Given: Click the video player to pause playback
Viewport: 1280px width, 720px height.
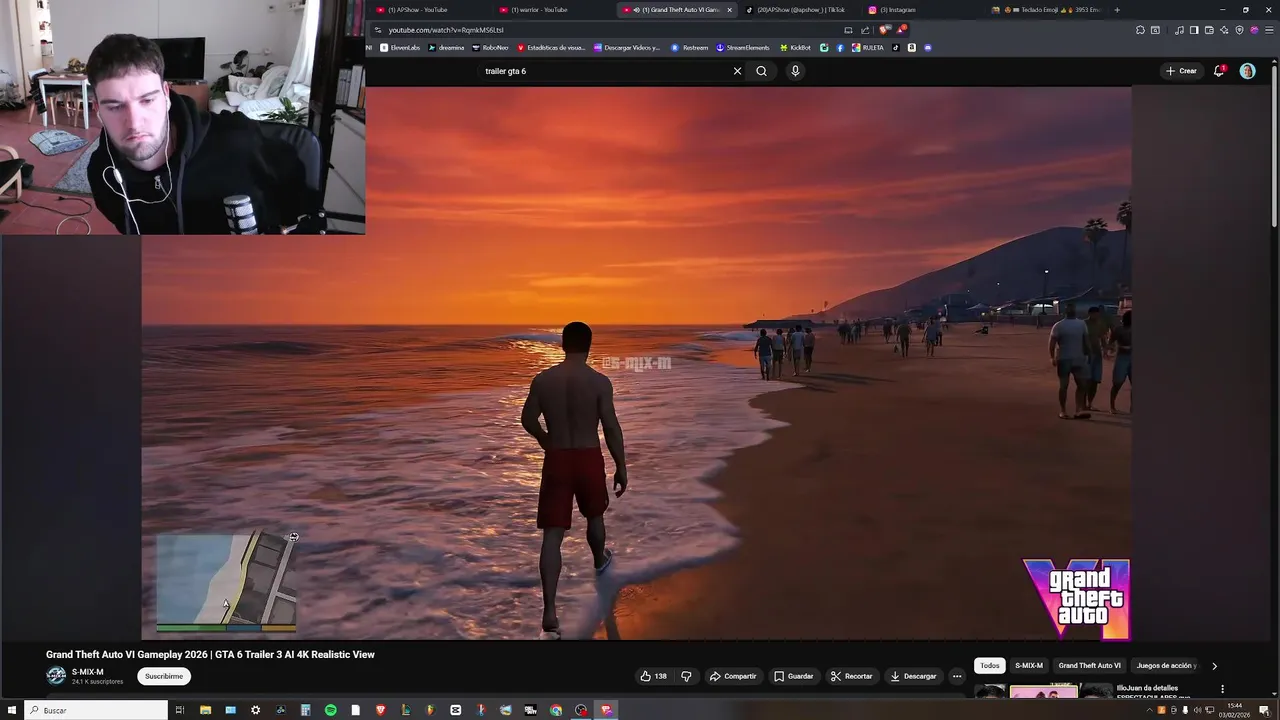Looking at the screenshot, I should (636, 363).
